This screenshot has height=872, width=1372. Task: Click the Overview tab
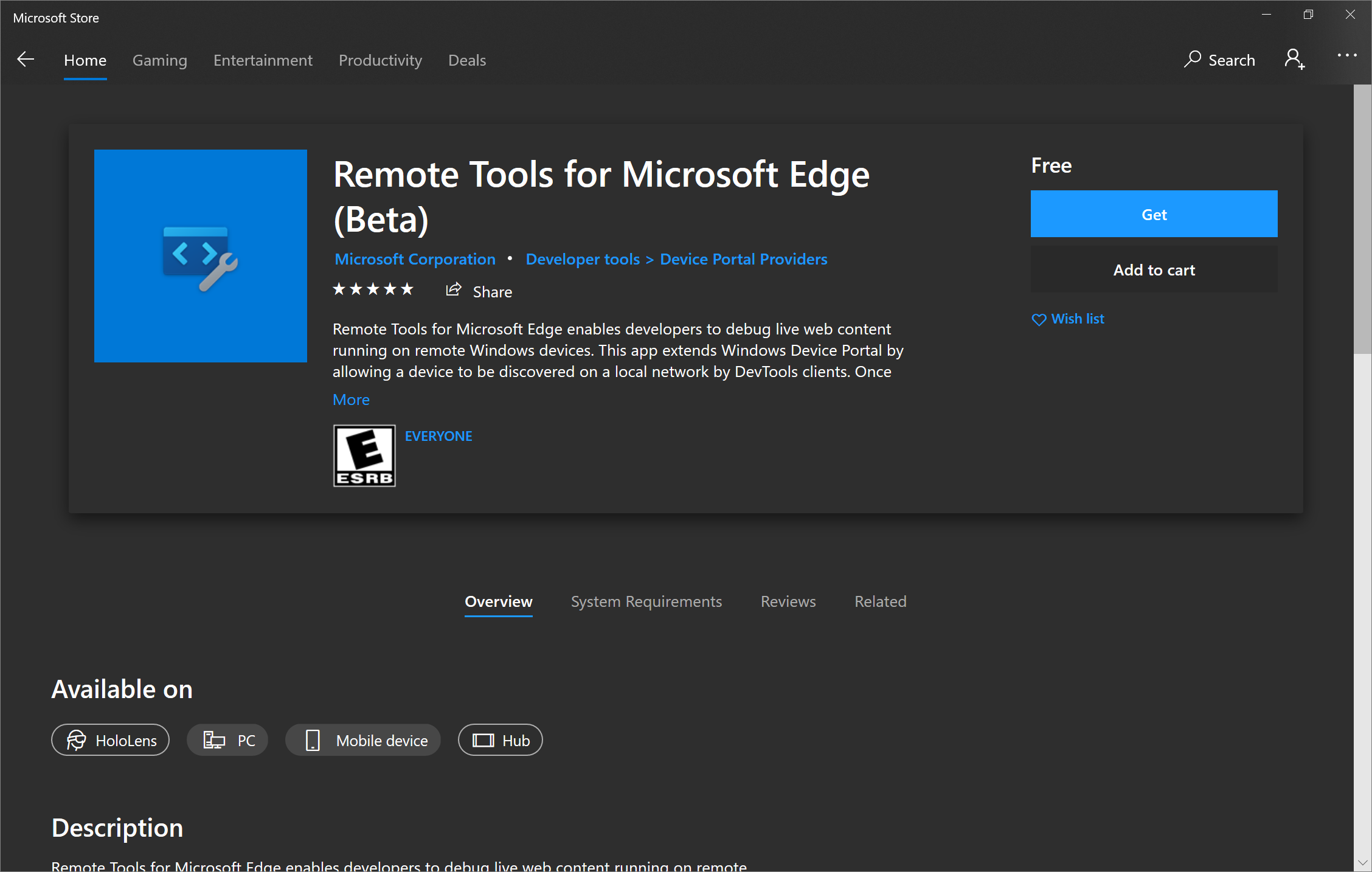pos(498,601)
